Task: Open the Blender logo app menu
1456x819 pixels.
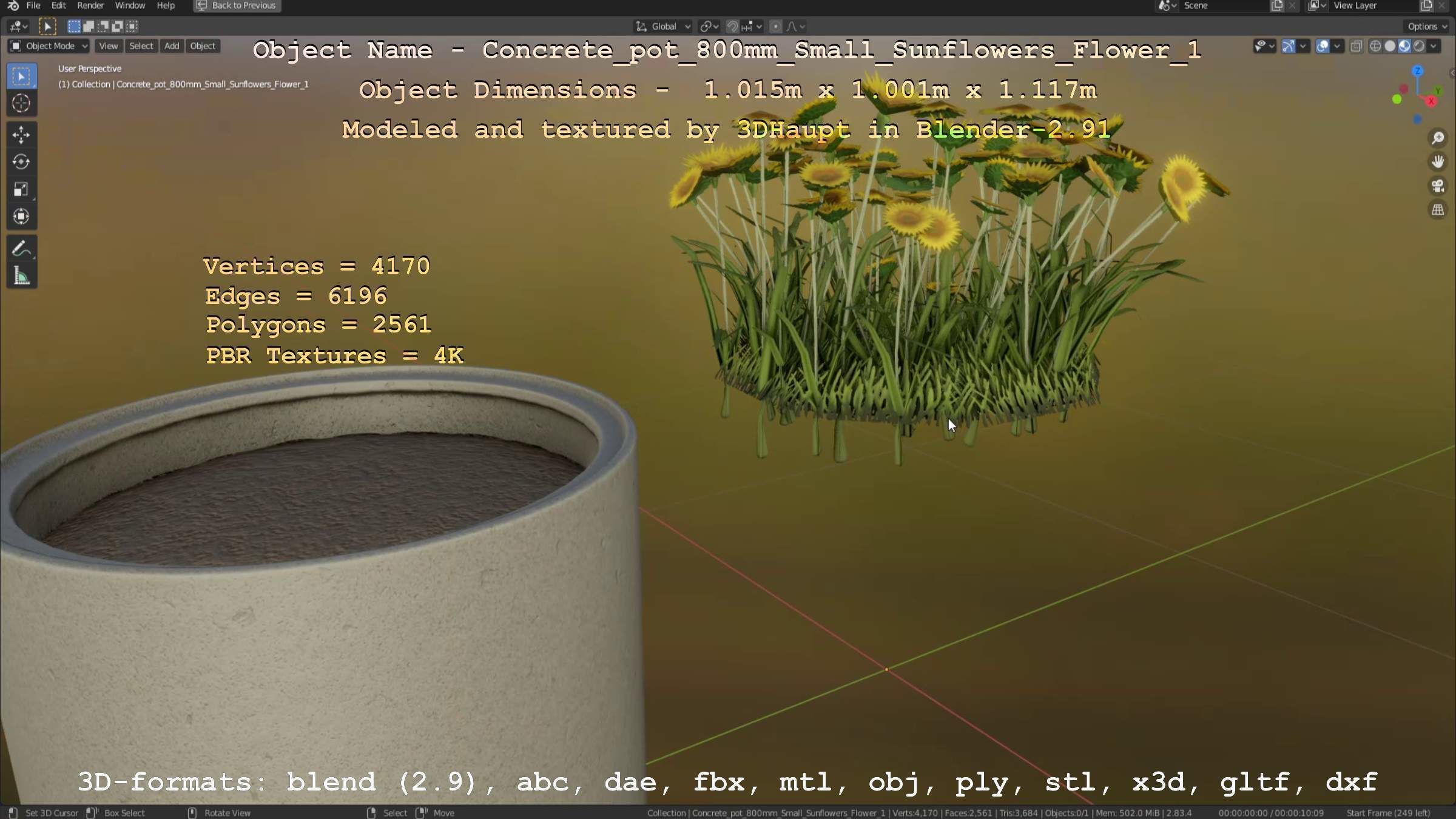Action: 13,5
